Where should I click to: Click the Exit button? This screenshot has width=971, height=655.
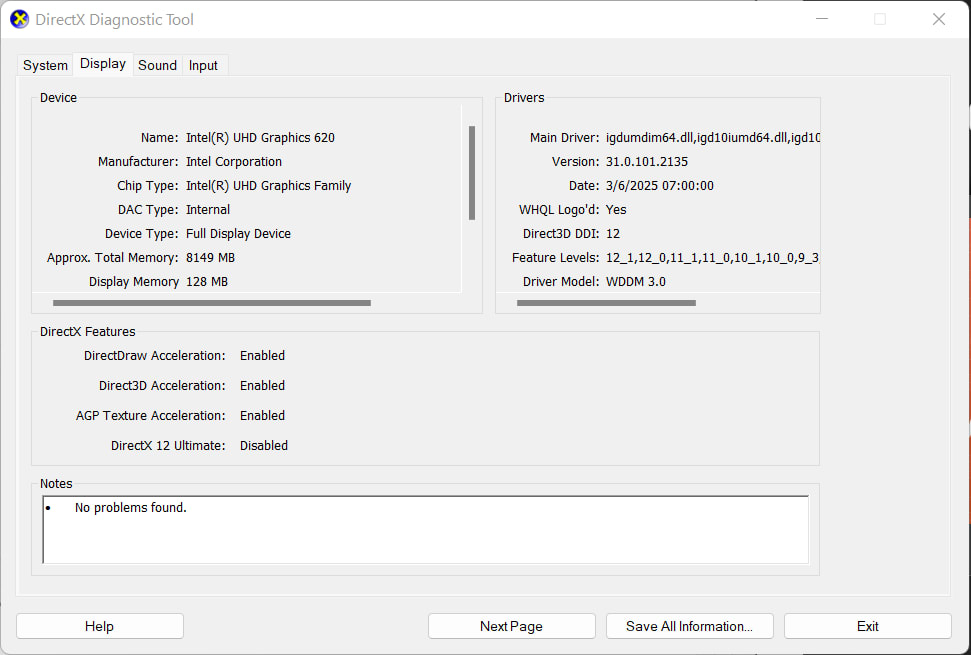tap(868, 626)
